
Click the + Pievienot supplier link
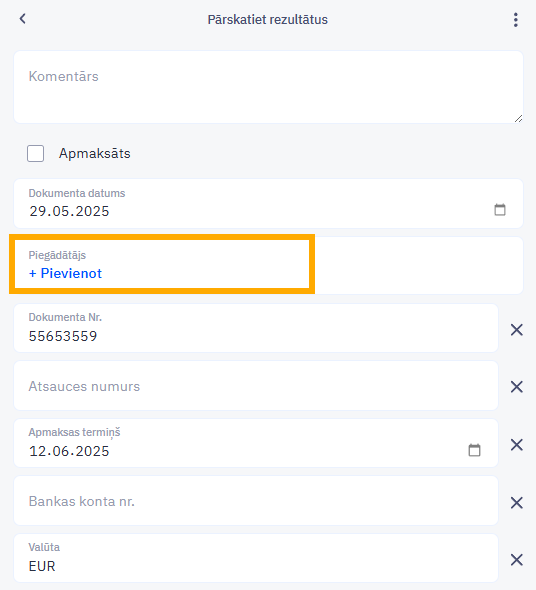(x=65, y=273)
